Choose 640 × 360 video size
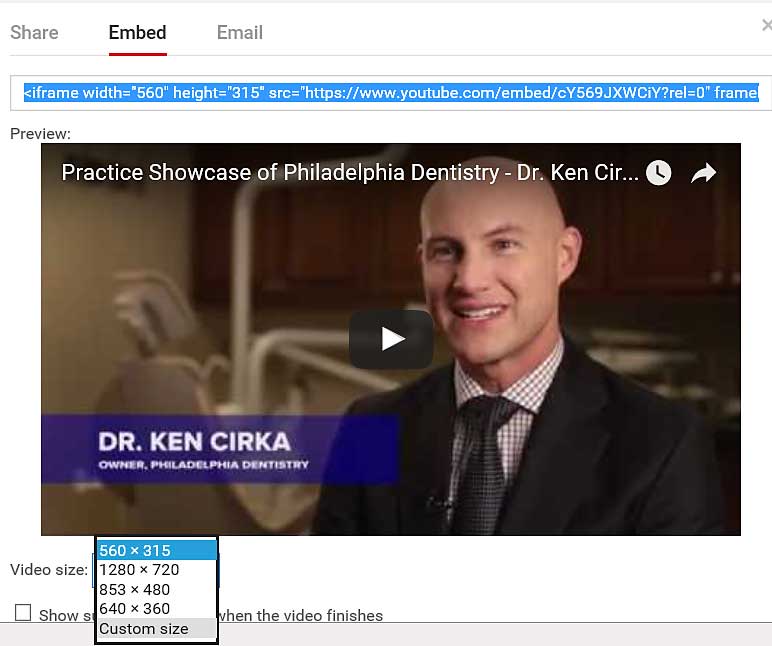The image size is (772, 646). (x=157, y=609)
